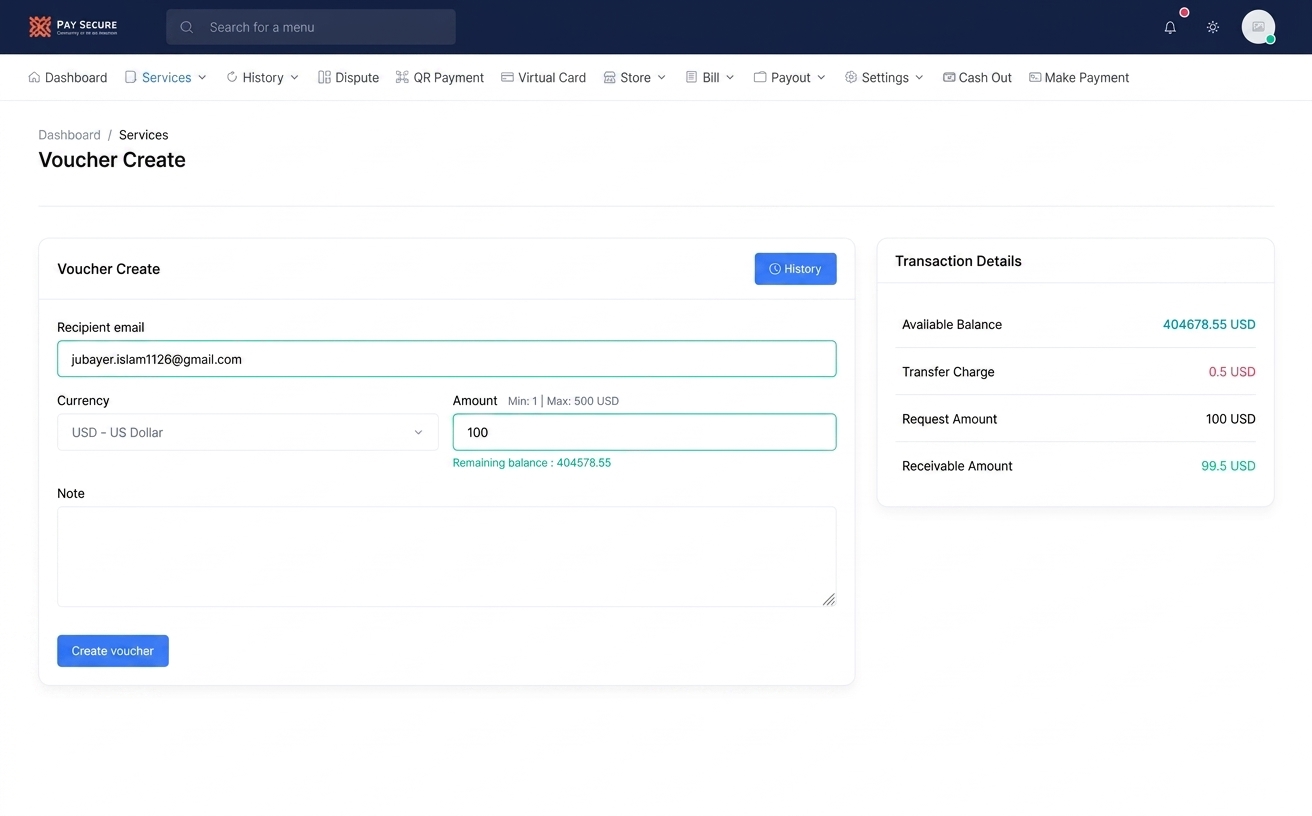Click inside the Note textarea
Viewport: 1312px width, 816px height.
[x=447, y=556]
